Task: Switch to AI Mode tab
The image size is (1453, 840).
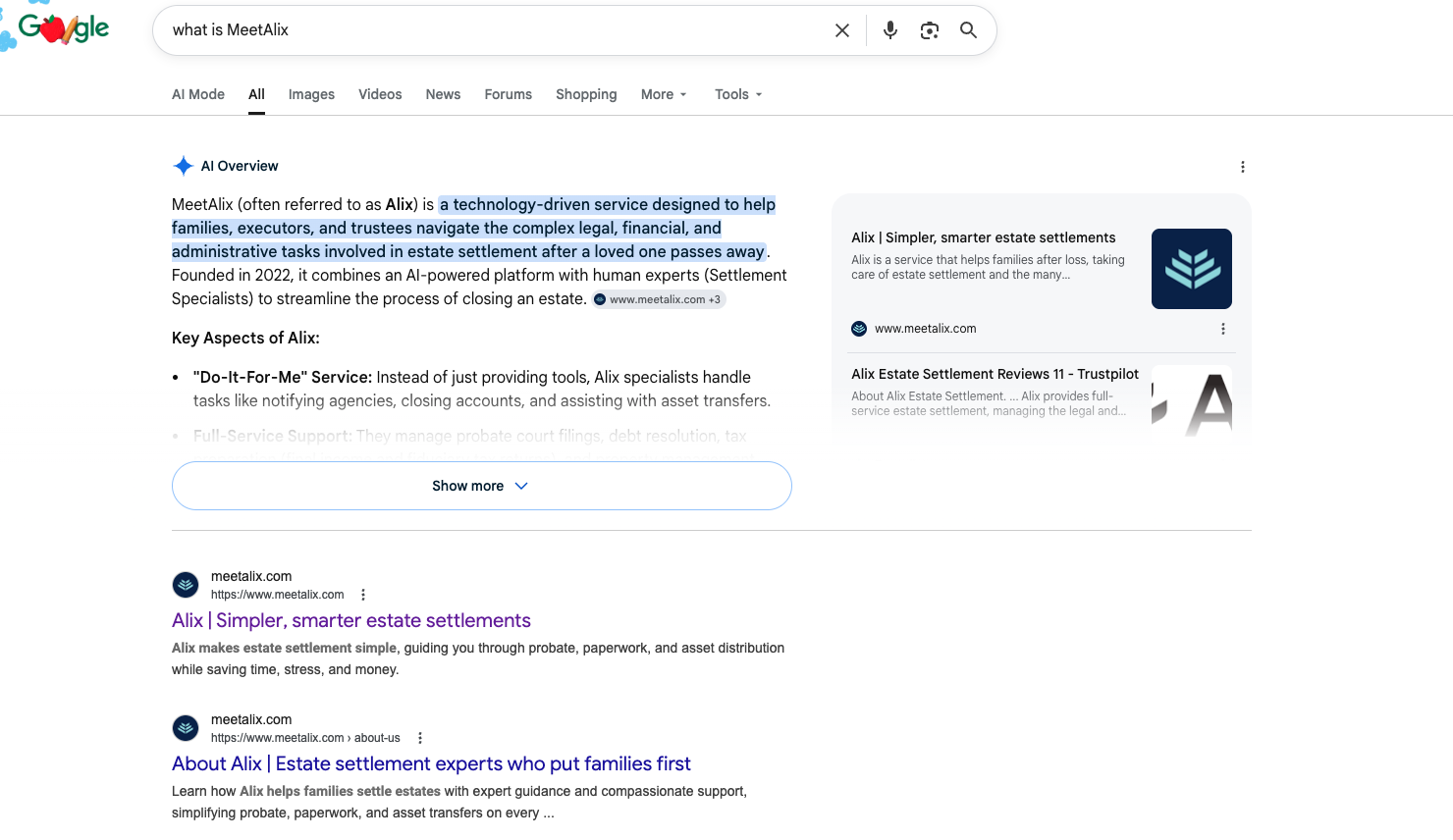Action: pos(198,94)
